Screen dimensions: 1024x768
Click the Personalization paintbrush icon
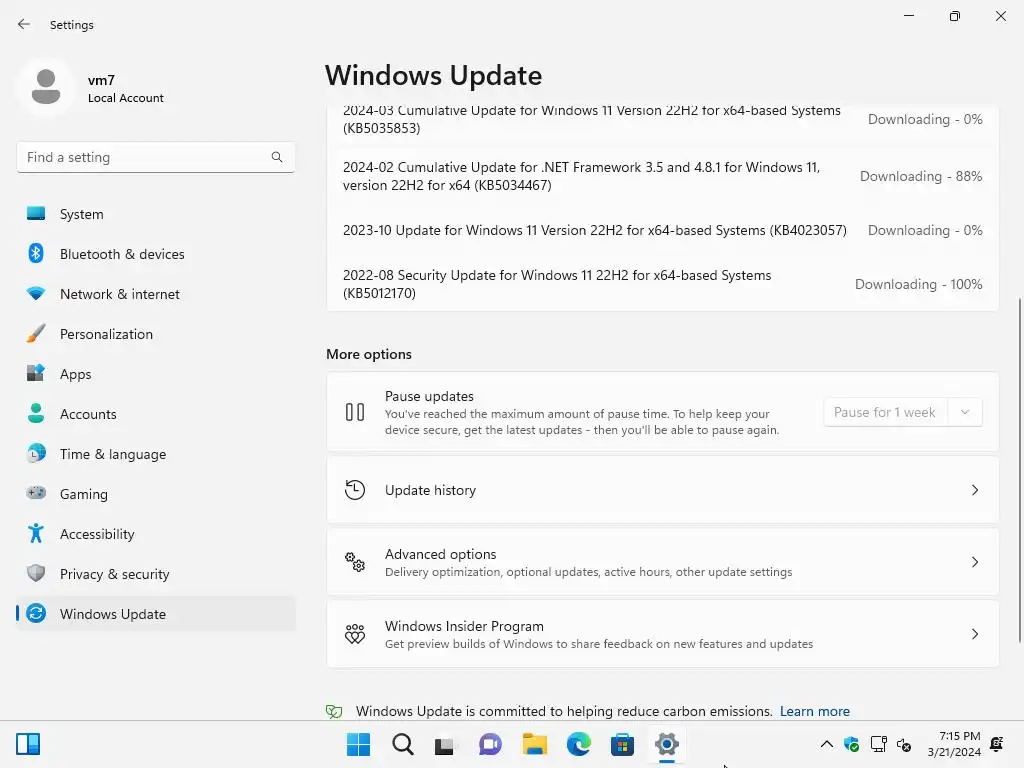36,333
